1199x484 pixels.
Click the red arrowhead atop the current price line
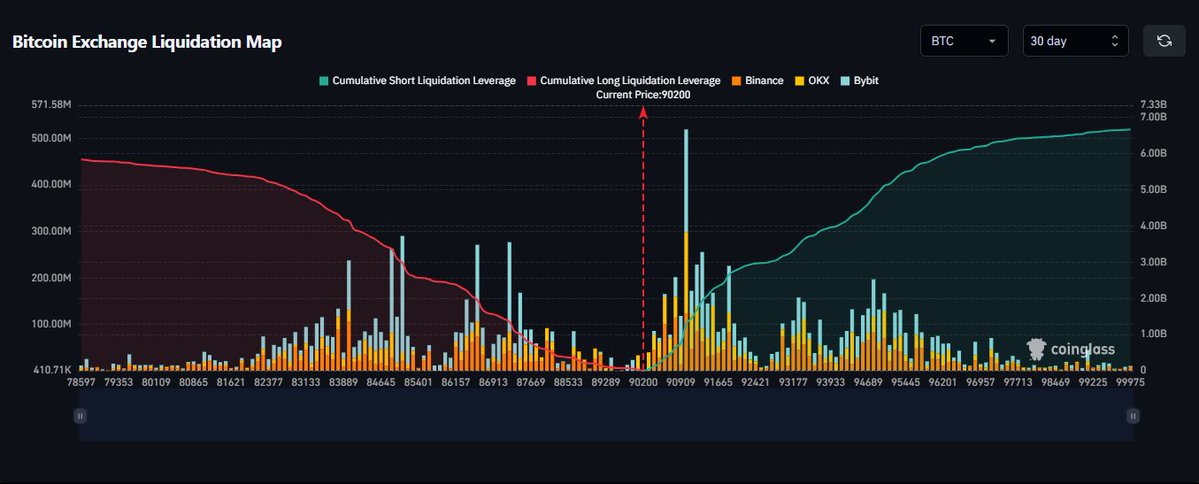tap(643, 112)
